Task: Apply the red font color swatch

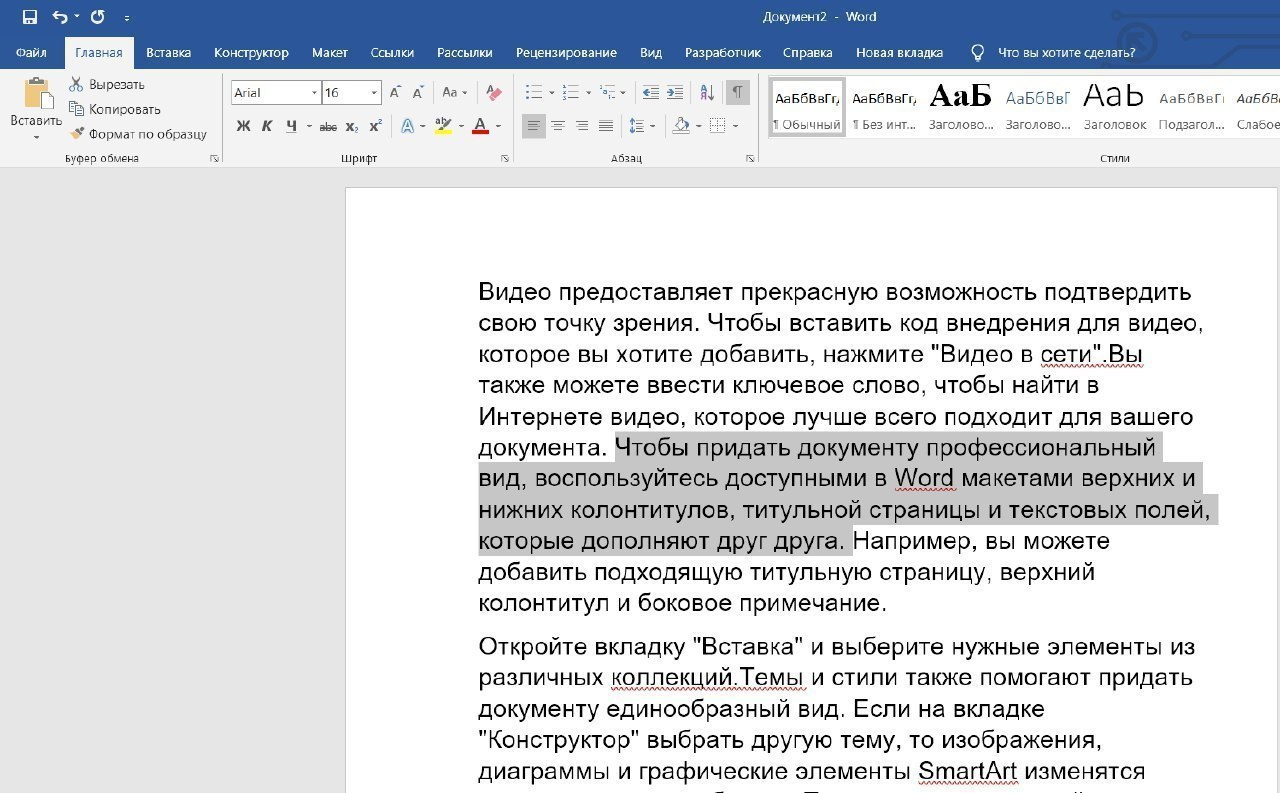Action: (x=480, y=126)
